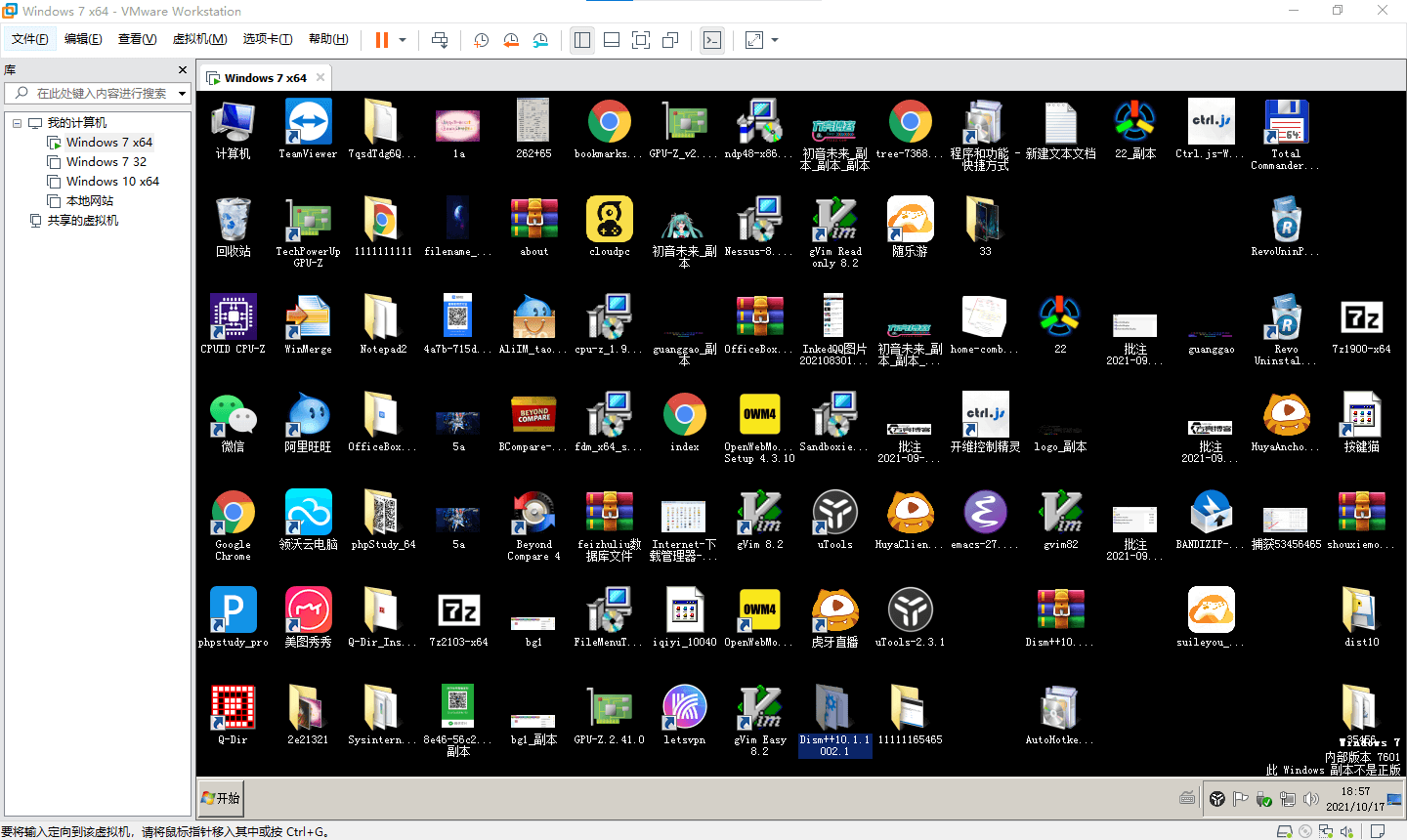Revert to snapshot using the toolbar icon

pos(511,40)
